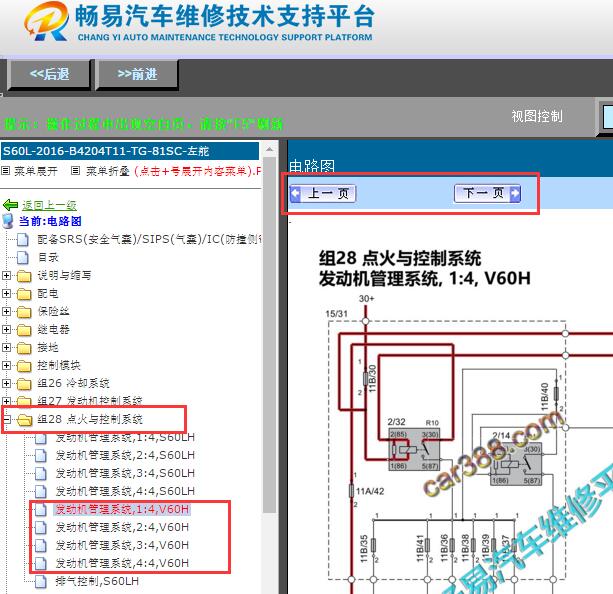
Task: Select 组28 点火与控制系统 folder label
Action: [90, 419]
